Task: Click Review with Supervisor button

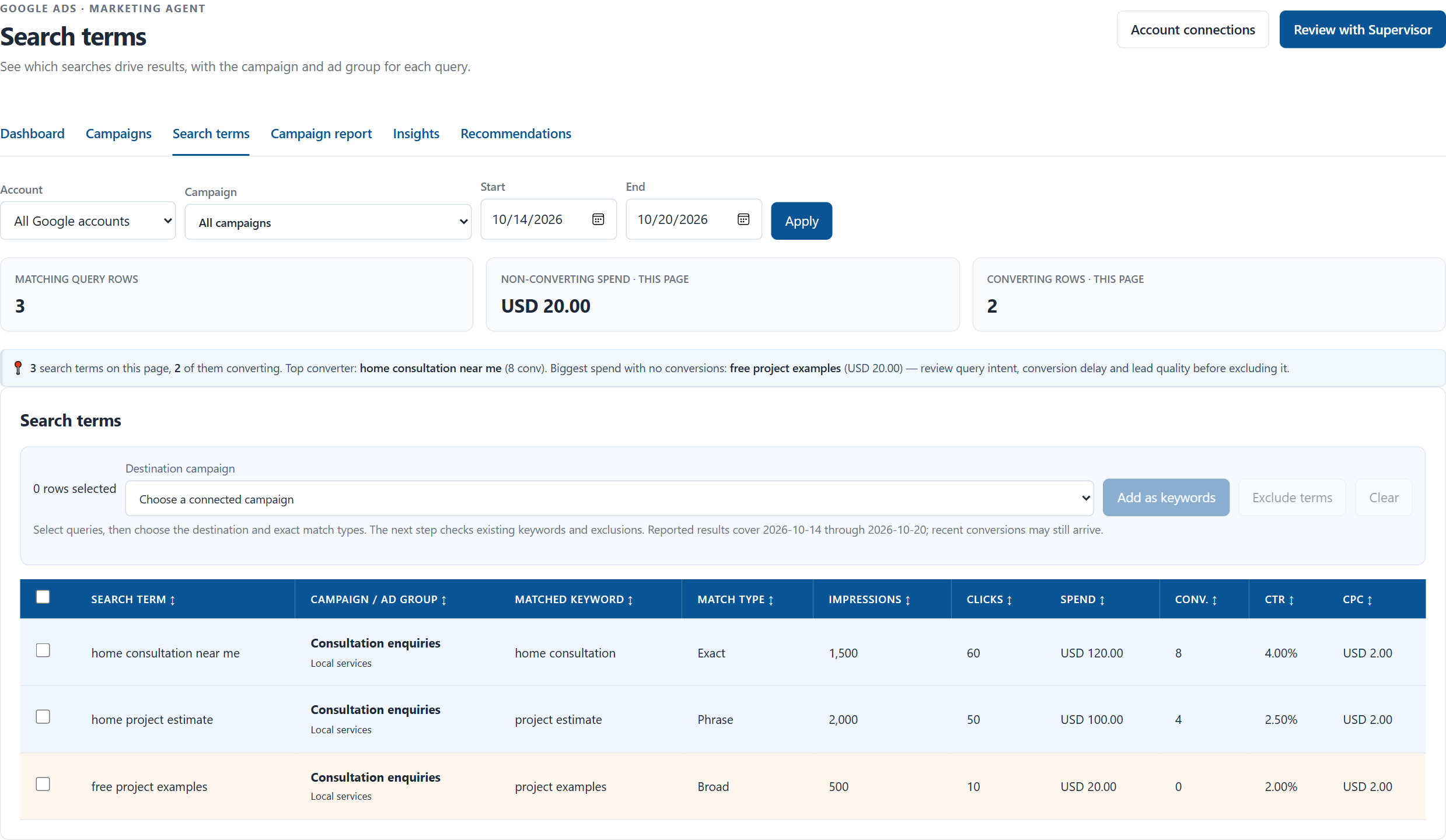Action: pos(1363,30)
